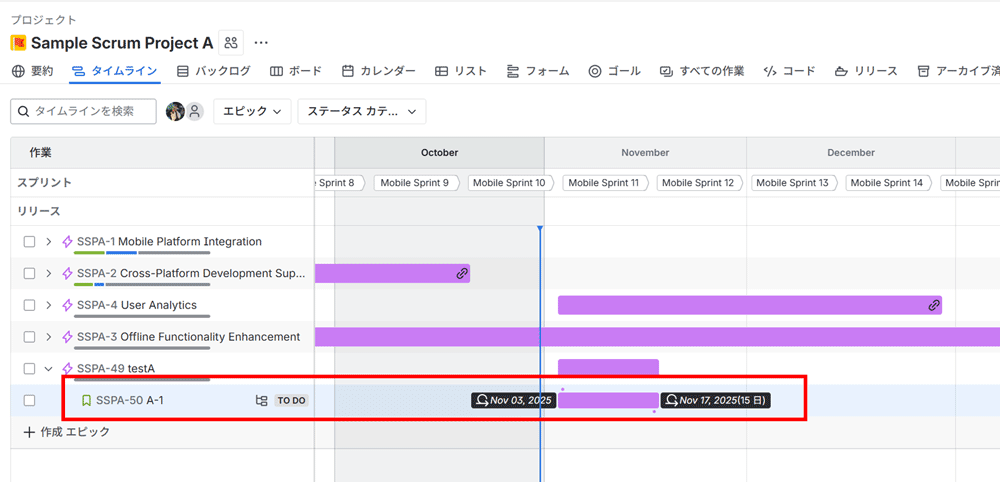
Task: Switch to the 要約 tab
Action: click(x=33, y=71)
